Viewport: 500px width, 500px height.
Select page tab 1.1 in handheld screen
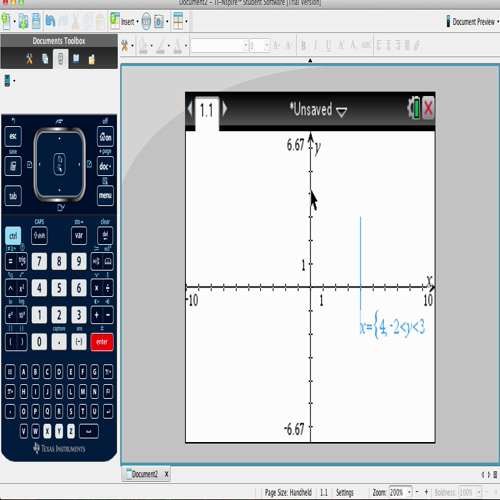(x=207, y=111)
